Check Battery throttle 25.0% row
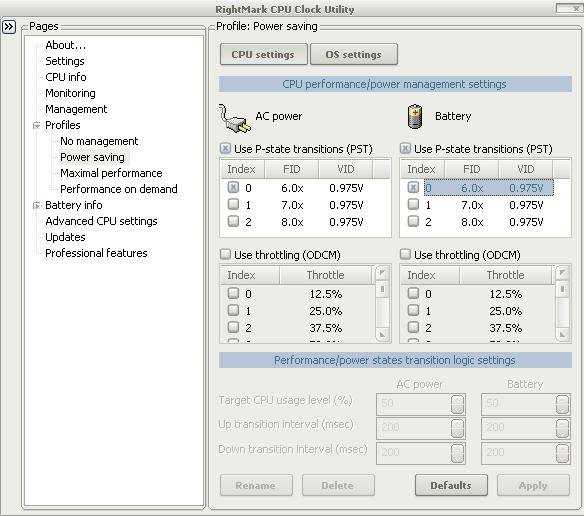Screen dimensions: 586x516 coord(413,310)
